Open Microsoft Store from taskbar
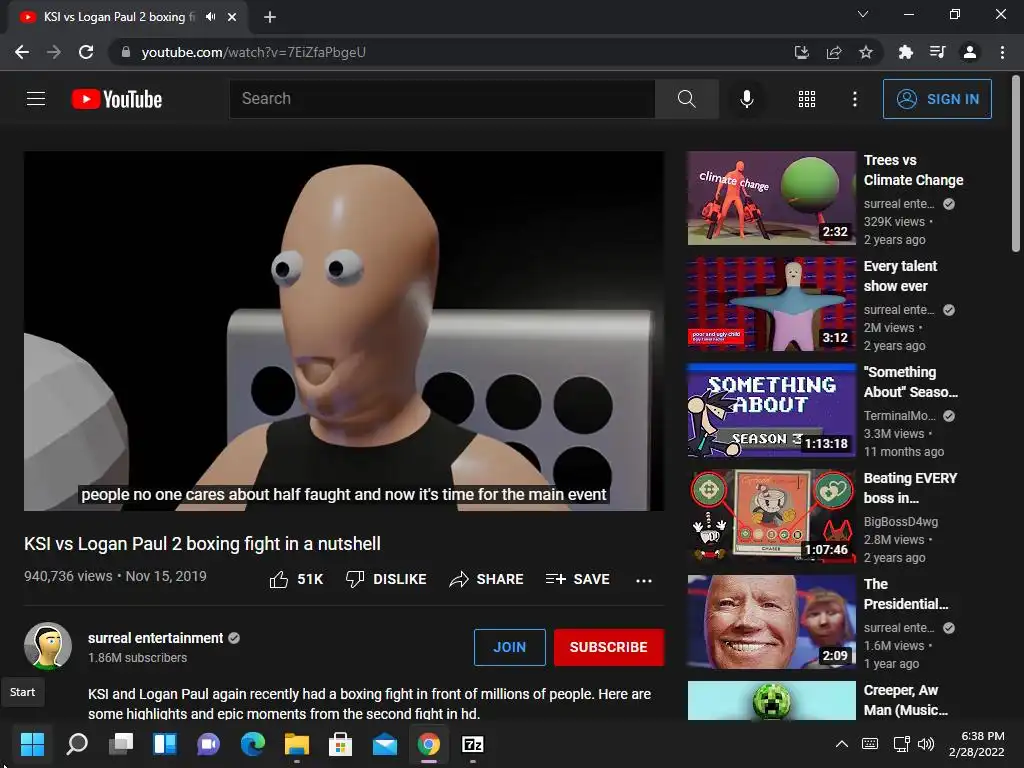This screenshot has width=1024, height=768. [340, 744]
